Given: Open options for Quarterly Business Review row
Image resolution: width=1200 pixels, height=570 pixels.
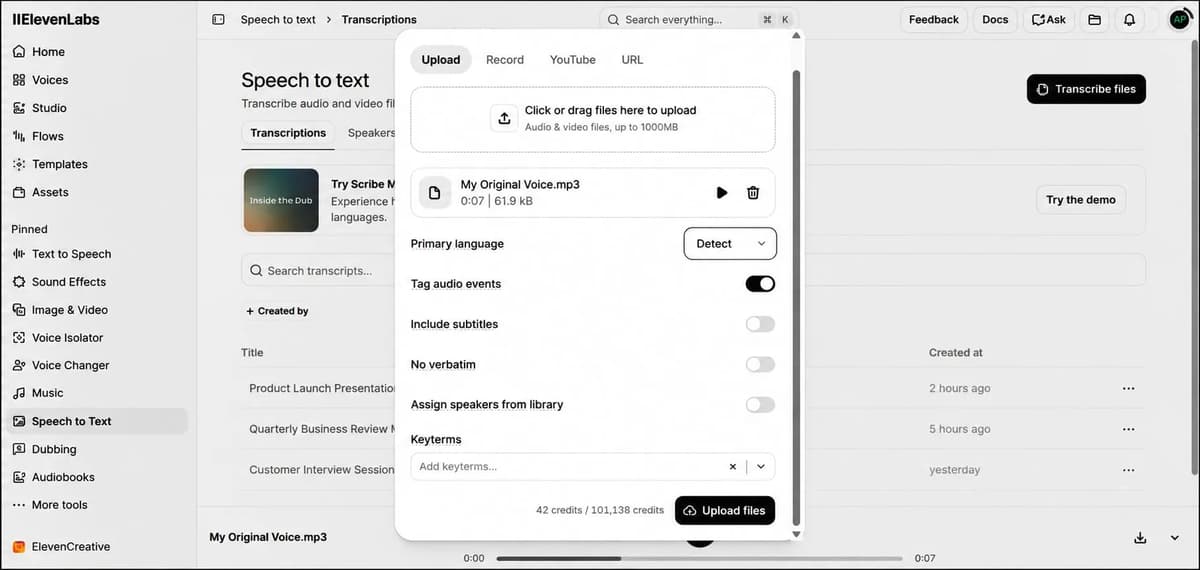Looking at the screenshot, I should click(1128, 429).
